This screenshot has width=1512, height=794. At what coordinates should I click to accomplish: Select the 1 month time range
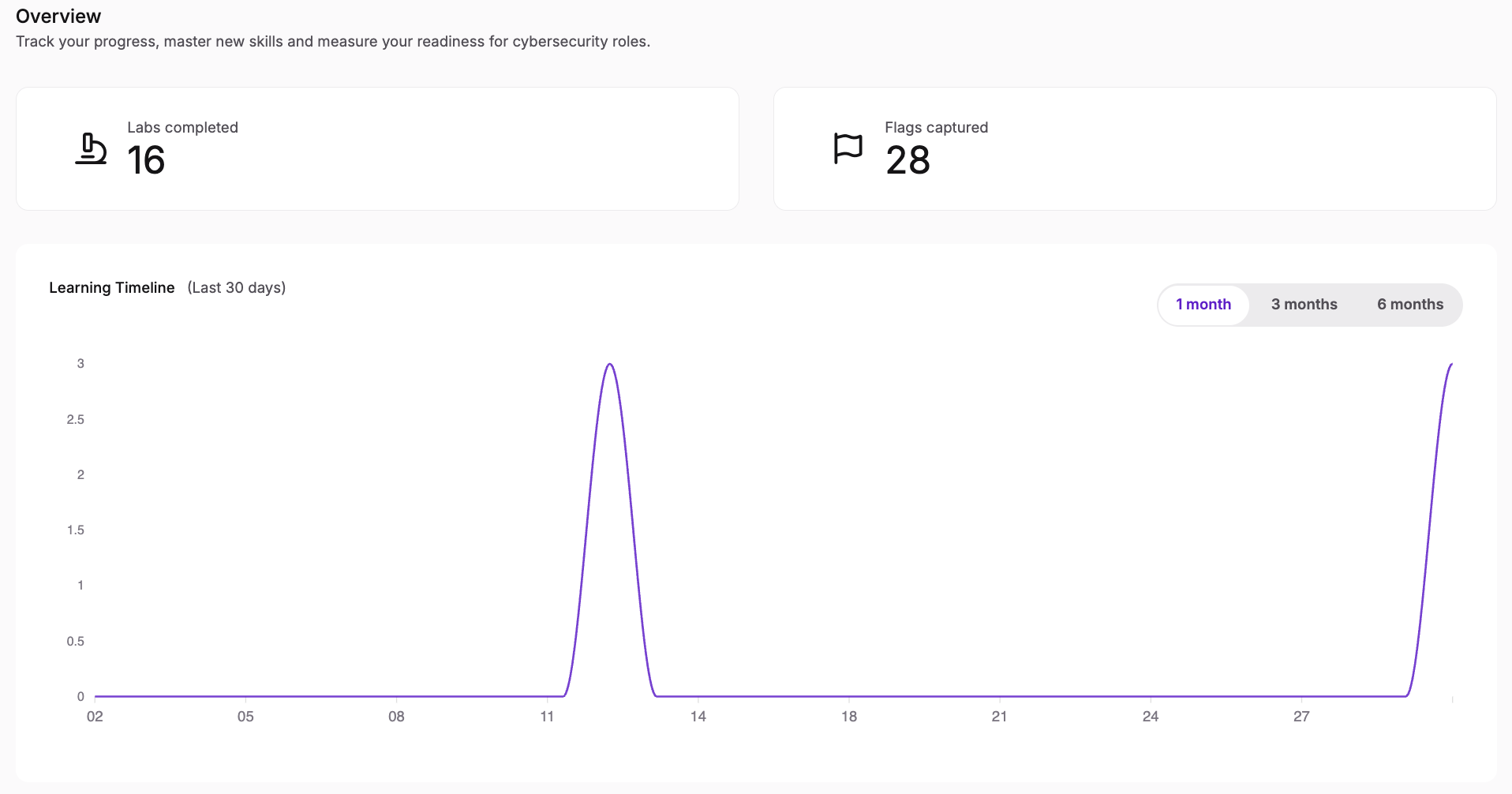[1203, 305]
